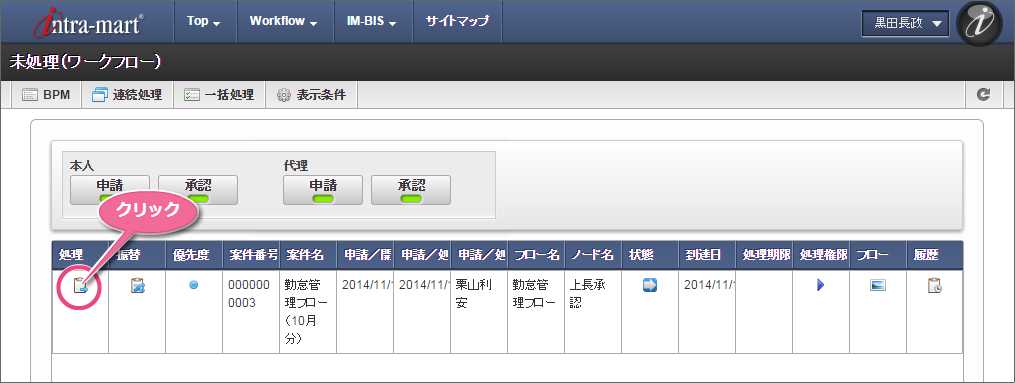1015x383 pixels.
Task: Click the transfer icon in 振替 column
Action: pos(137,285)
